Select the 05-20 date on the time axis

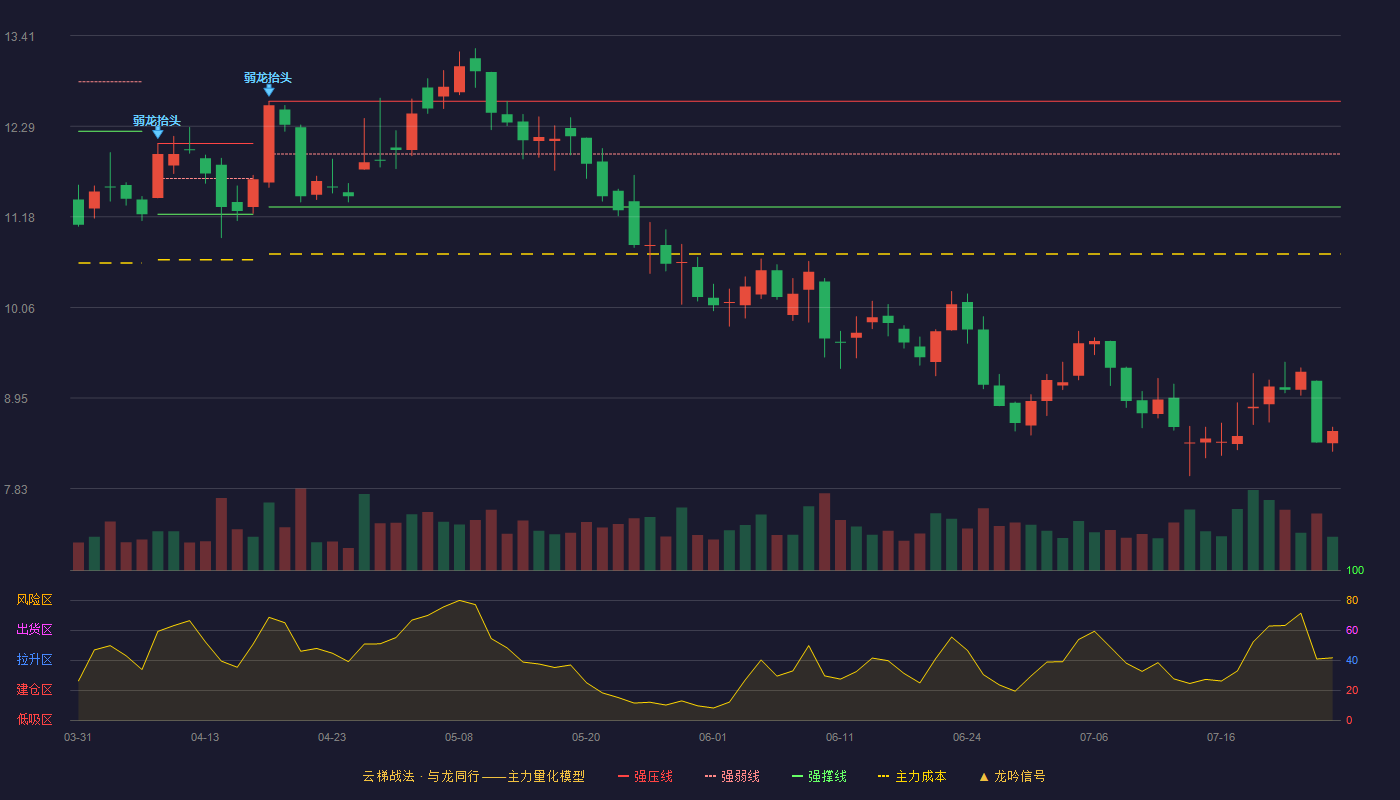coord(586,737)
